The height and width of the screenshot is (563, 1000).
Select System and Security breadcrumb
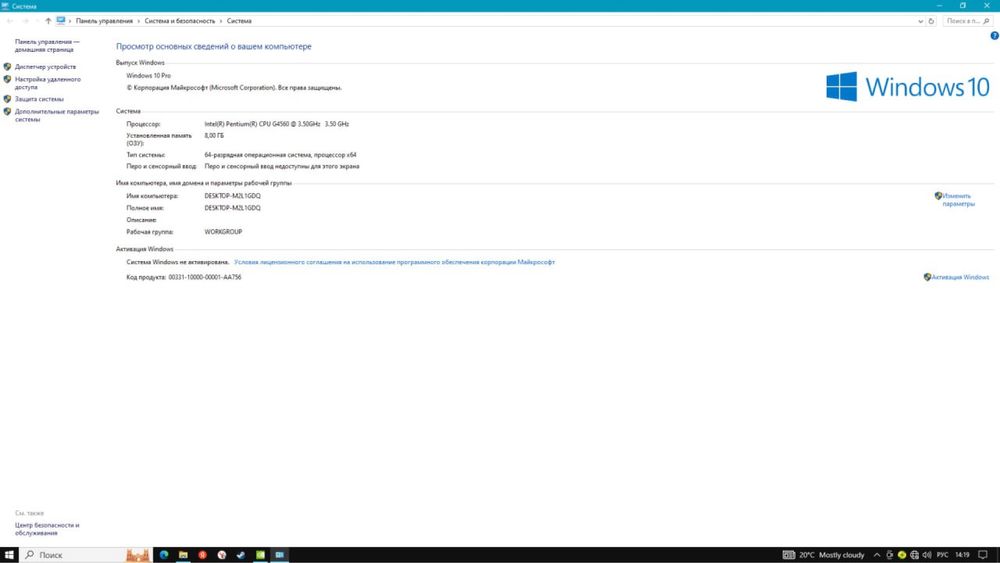tap(180, 21)
